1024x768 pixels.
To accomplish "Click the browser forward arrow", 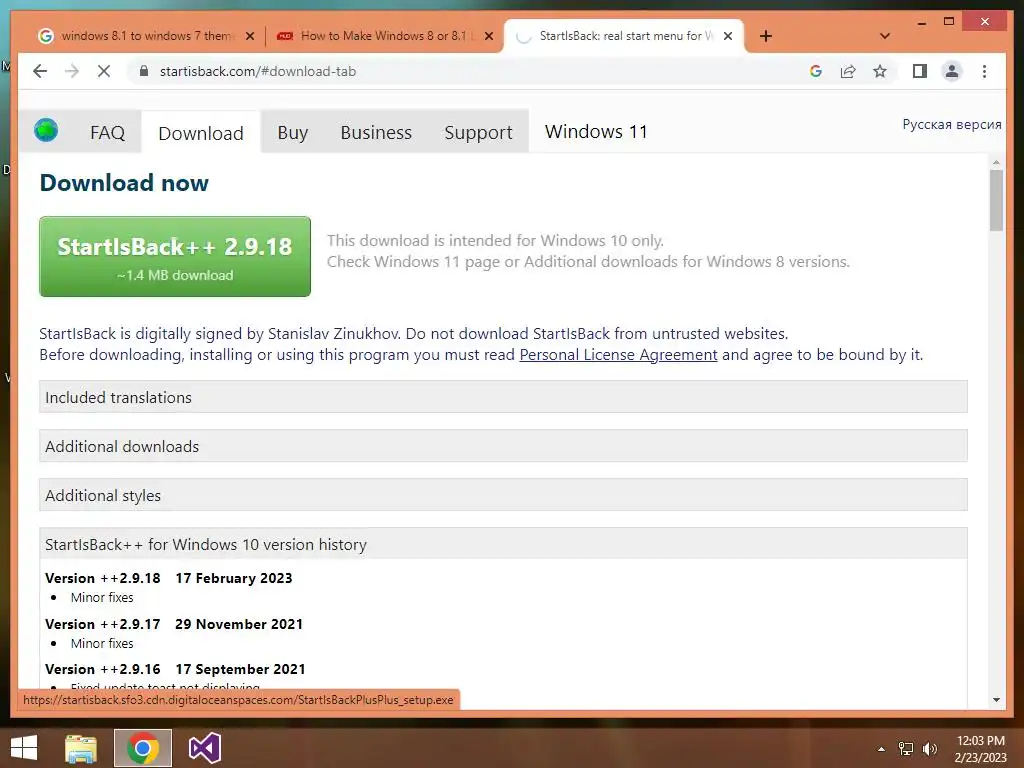I will pyautogui.click(x=72, y=71).
